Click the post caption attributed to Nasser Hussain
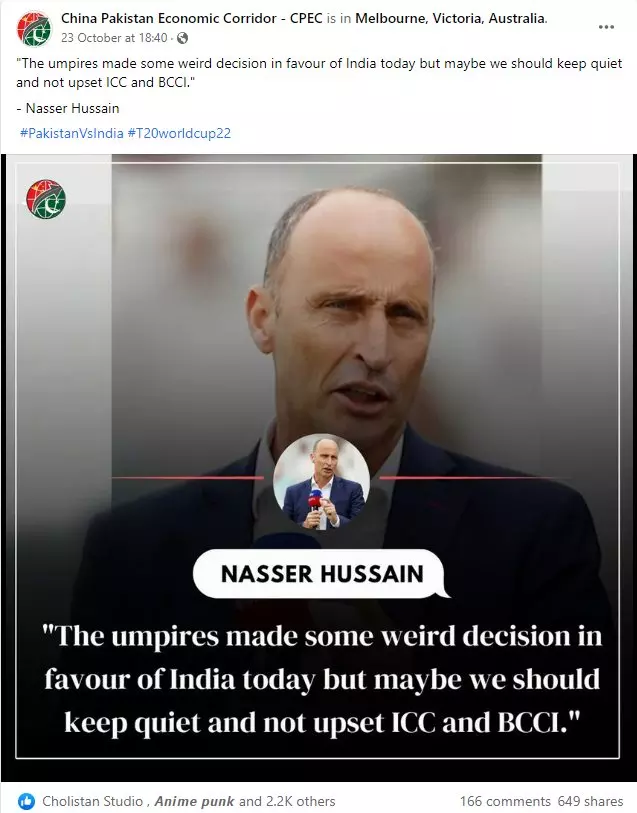637x813 pixels. click(319, 73)
